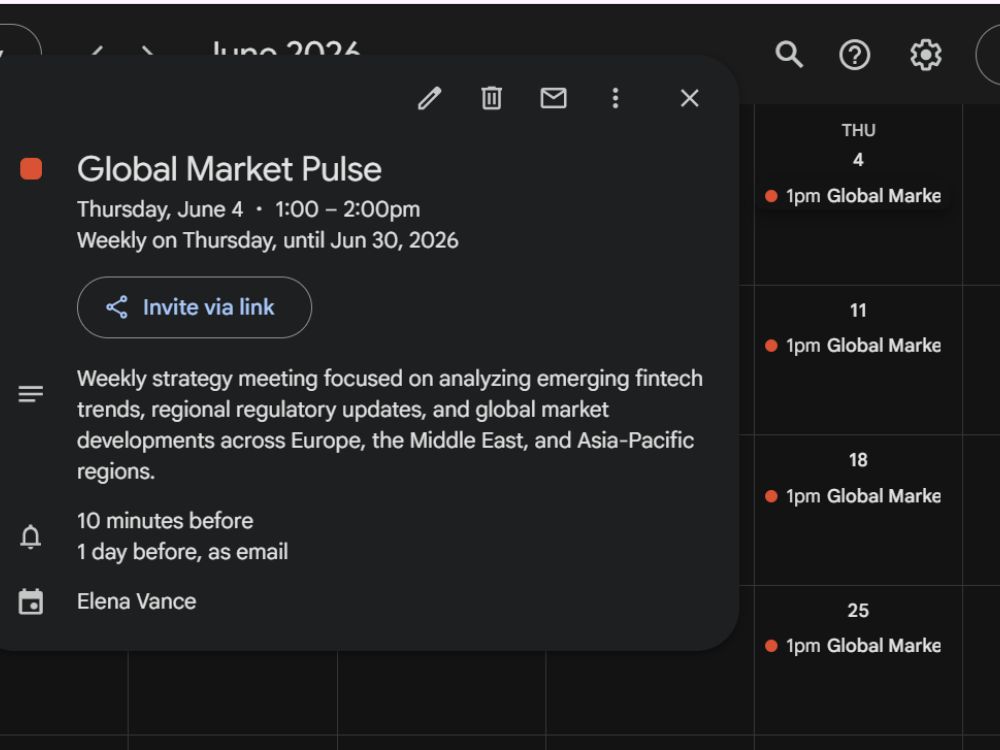This screenshot has height=750, width=1000.
Task: Click 'Weekly on Thursday, until Jun 30, 2026'
Action: tap(268, 240)
